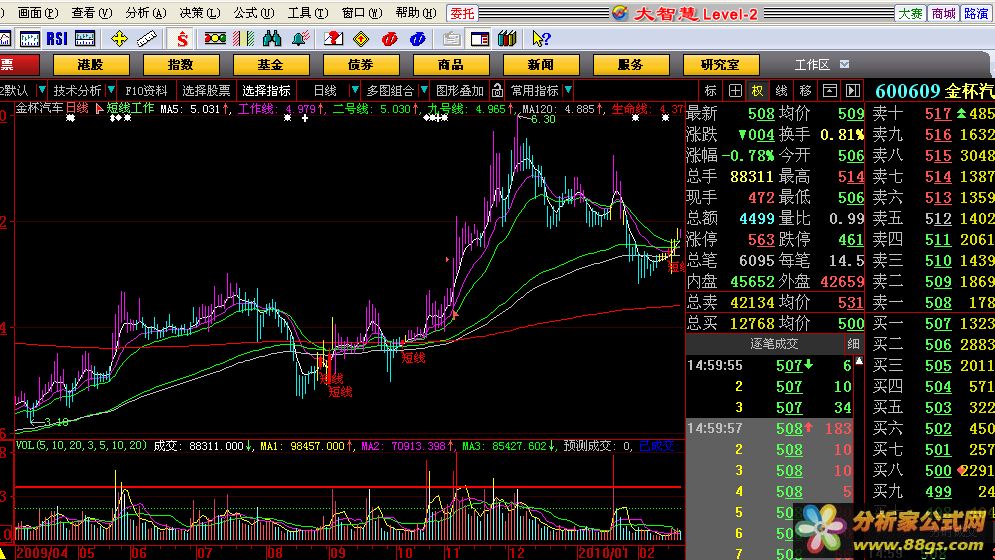Click the 逐笔成交 panel header
995x560 pixels.
[774, 343]
